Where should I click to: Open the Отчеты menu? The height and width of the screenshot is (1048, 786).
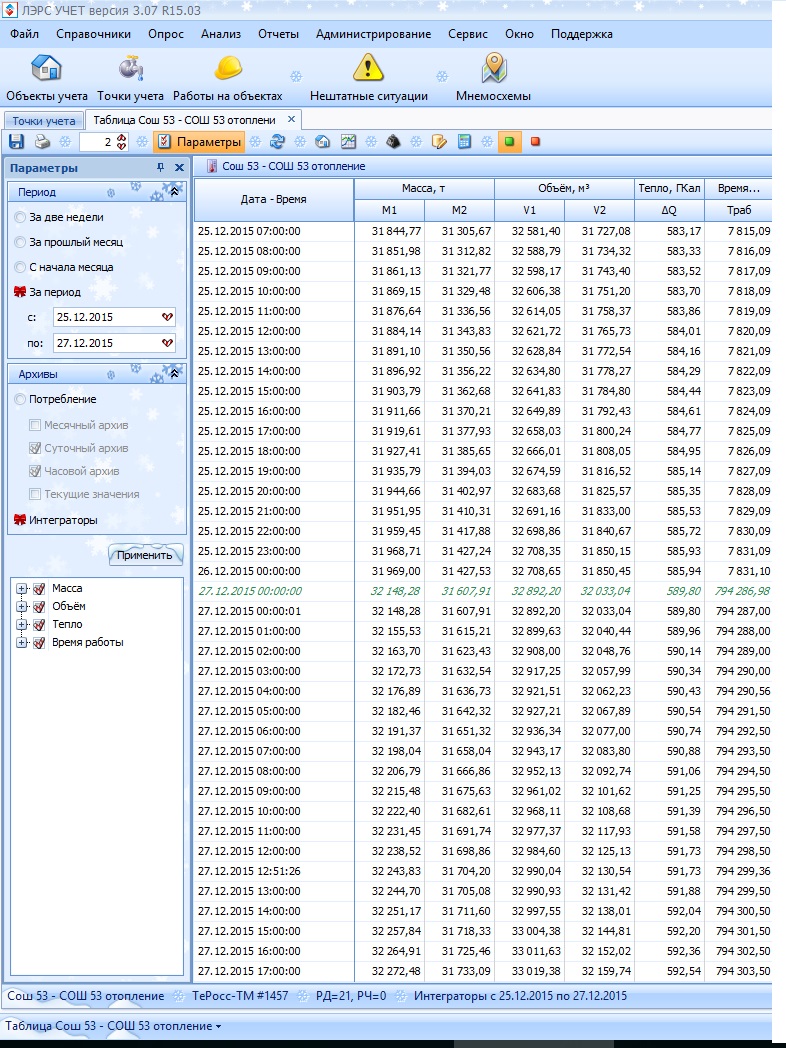pyautogui.click(x=279, y=34)
